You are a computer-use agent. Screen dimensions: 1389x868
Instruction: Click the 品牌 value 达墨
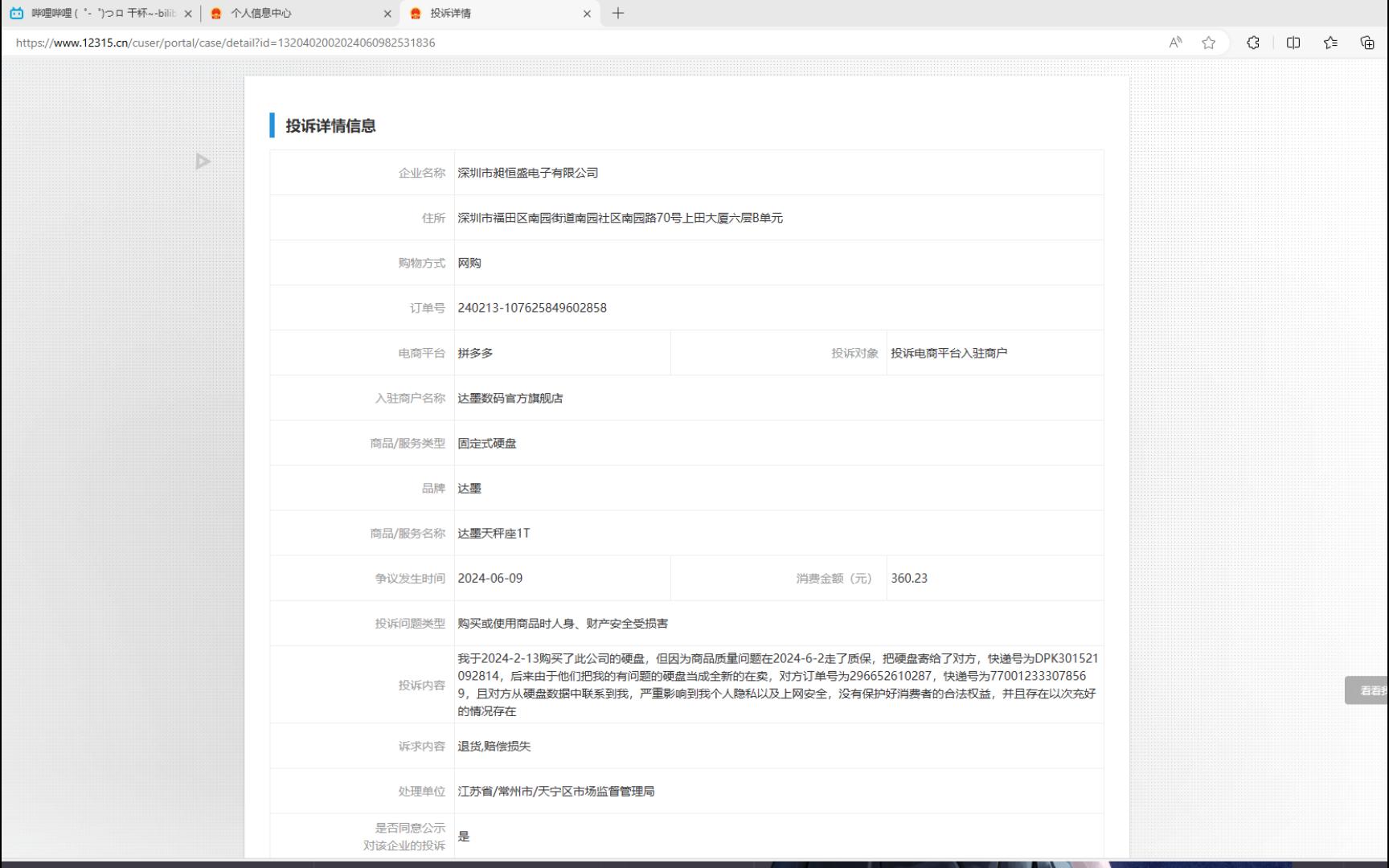point(469,488)
